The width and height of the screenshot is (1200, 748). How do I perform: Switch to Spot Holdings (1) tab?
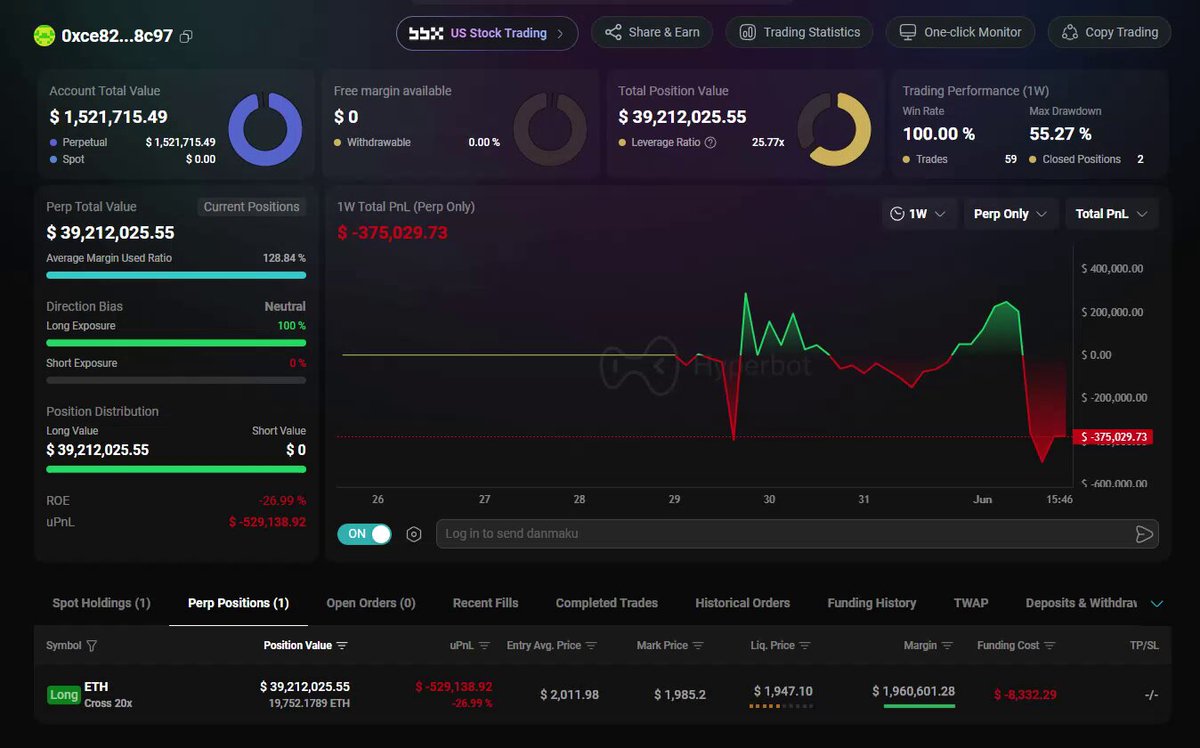coord(101,603)
